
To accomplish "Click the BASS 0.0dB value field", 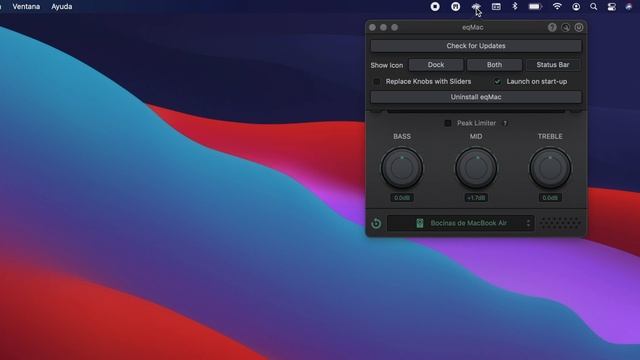I will pyautogui.click(x=402, y=198).
